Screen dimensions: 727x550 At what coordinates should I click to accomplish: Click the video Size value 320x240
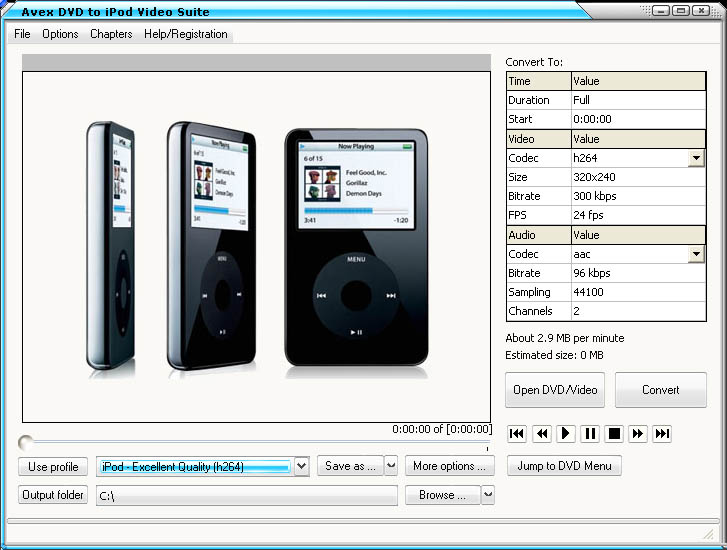click(x=638, y=177)
